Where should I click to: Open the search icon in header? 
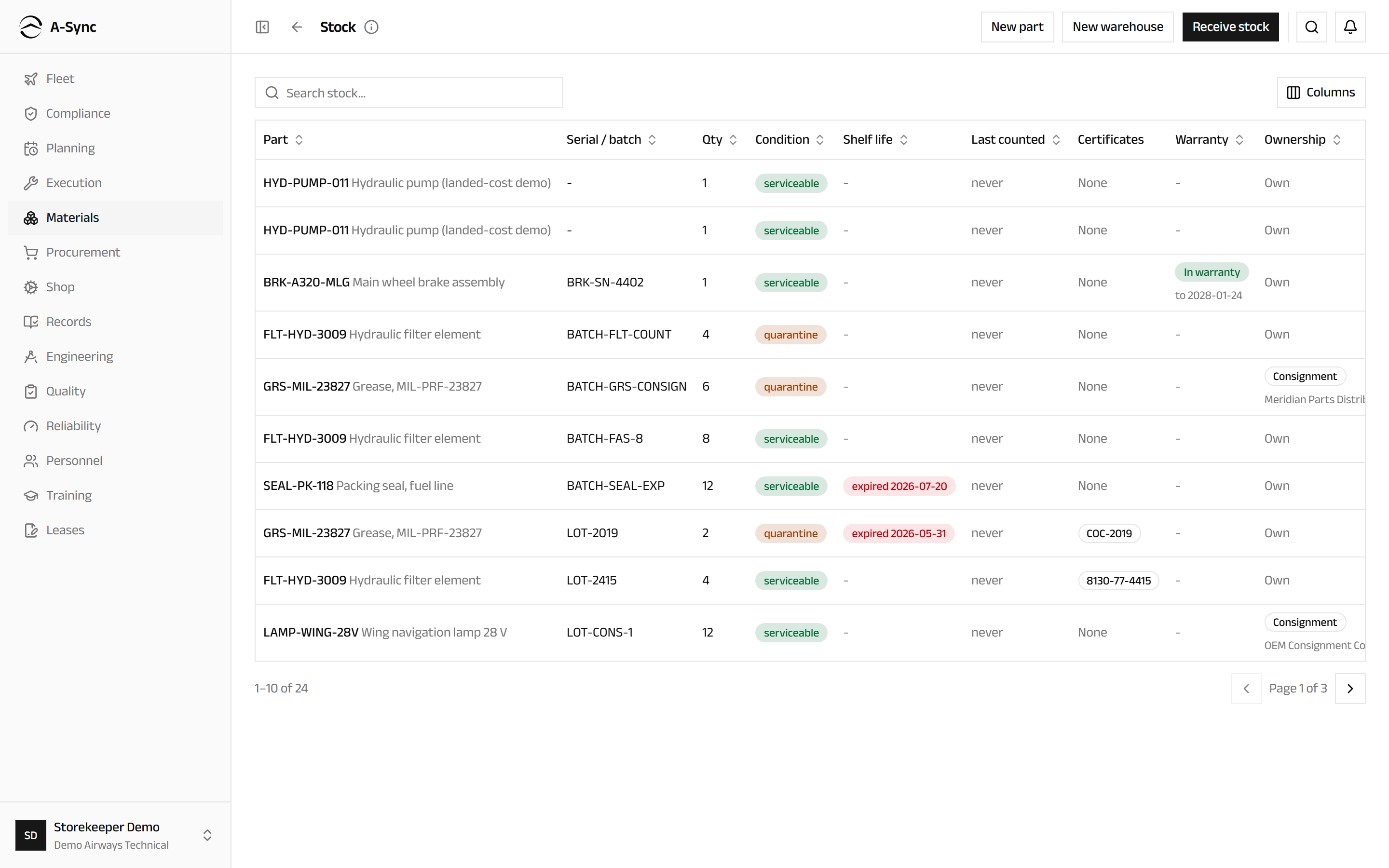tap(1311, 27)
